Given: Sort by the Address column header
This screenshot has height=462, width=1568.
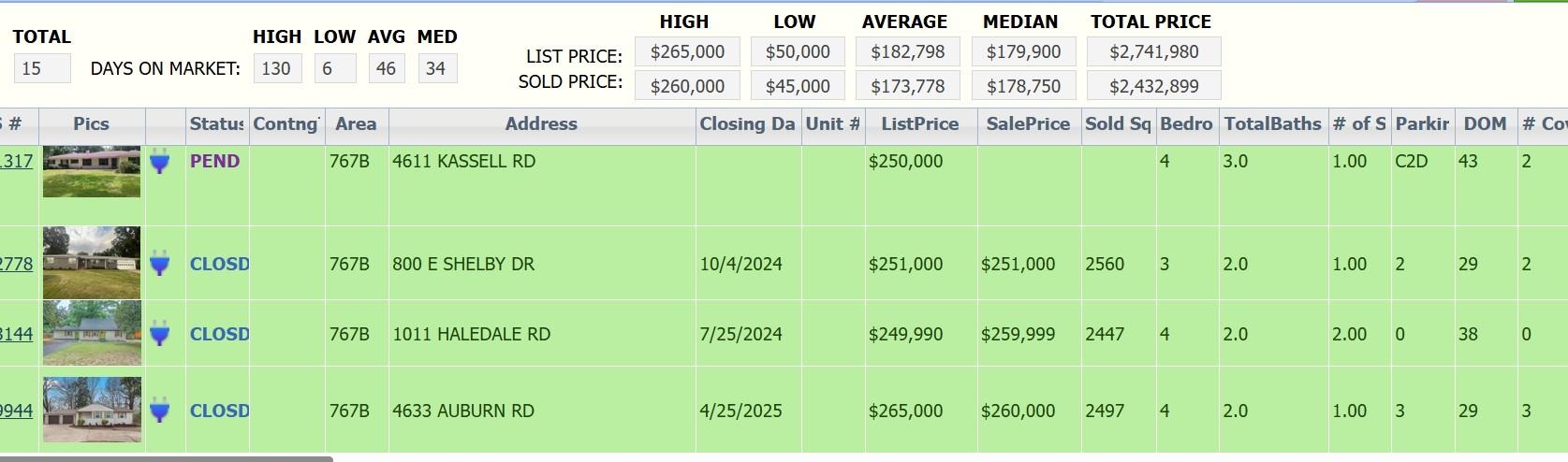Looking at the screenshot, I should click(542, 124).
